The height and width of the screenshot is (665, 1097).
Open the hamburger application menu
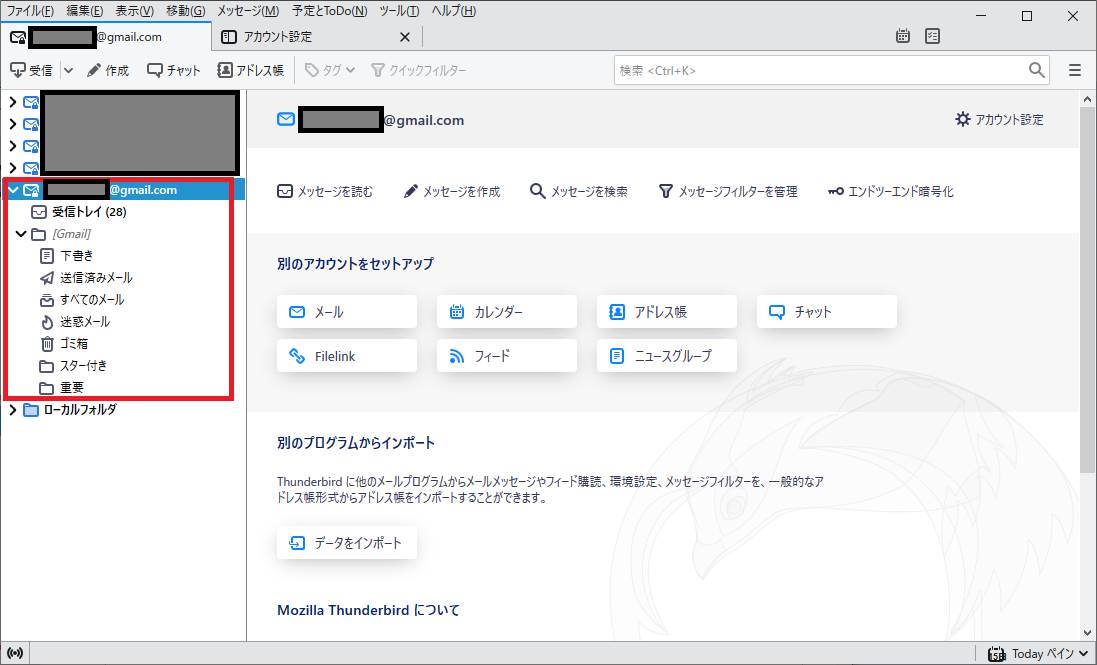(x=1075, y=70)
